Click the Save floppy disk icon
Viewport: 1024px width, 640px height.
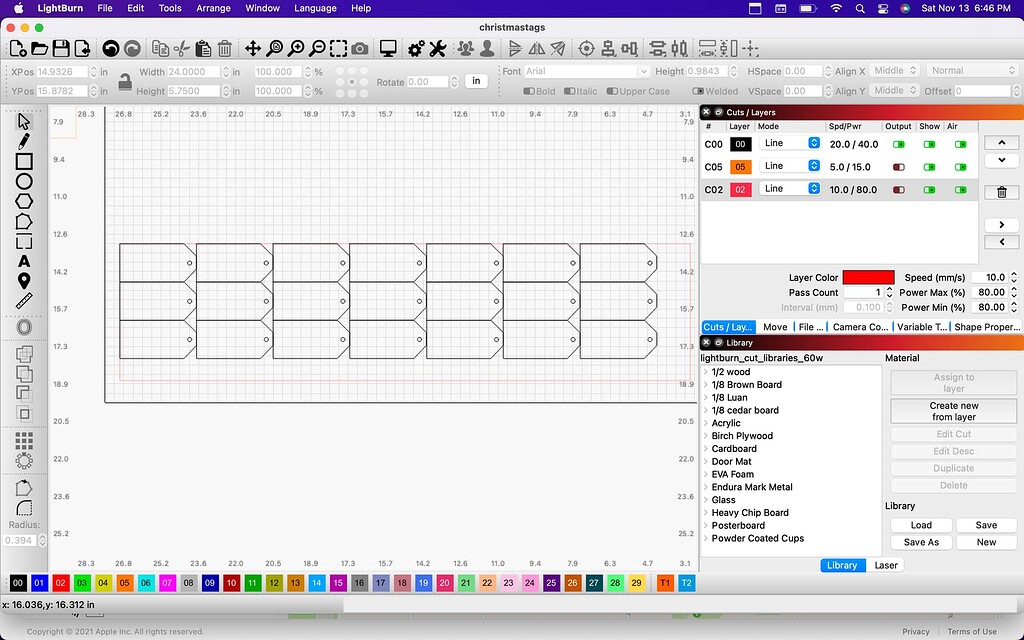click(61, 48)
